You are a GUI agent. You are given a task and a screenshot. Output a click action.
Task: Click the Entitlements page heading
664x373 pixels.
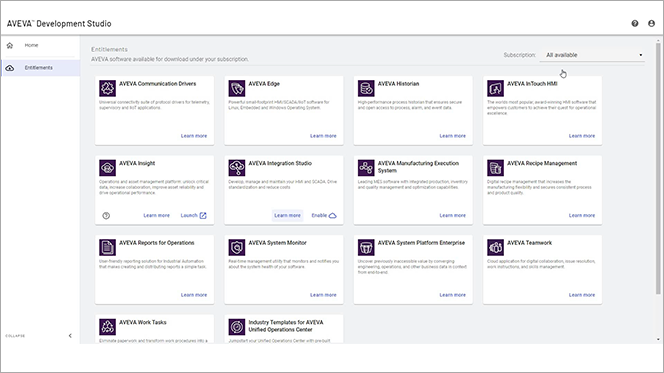coord(109,50)
